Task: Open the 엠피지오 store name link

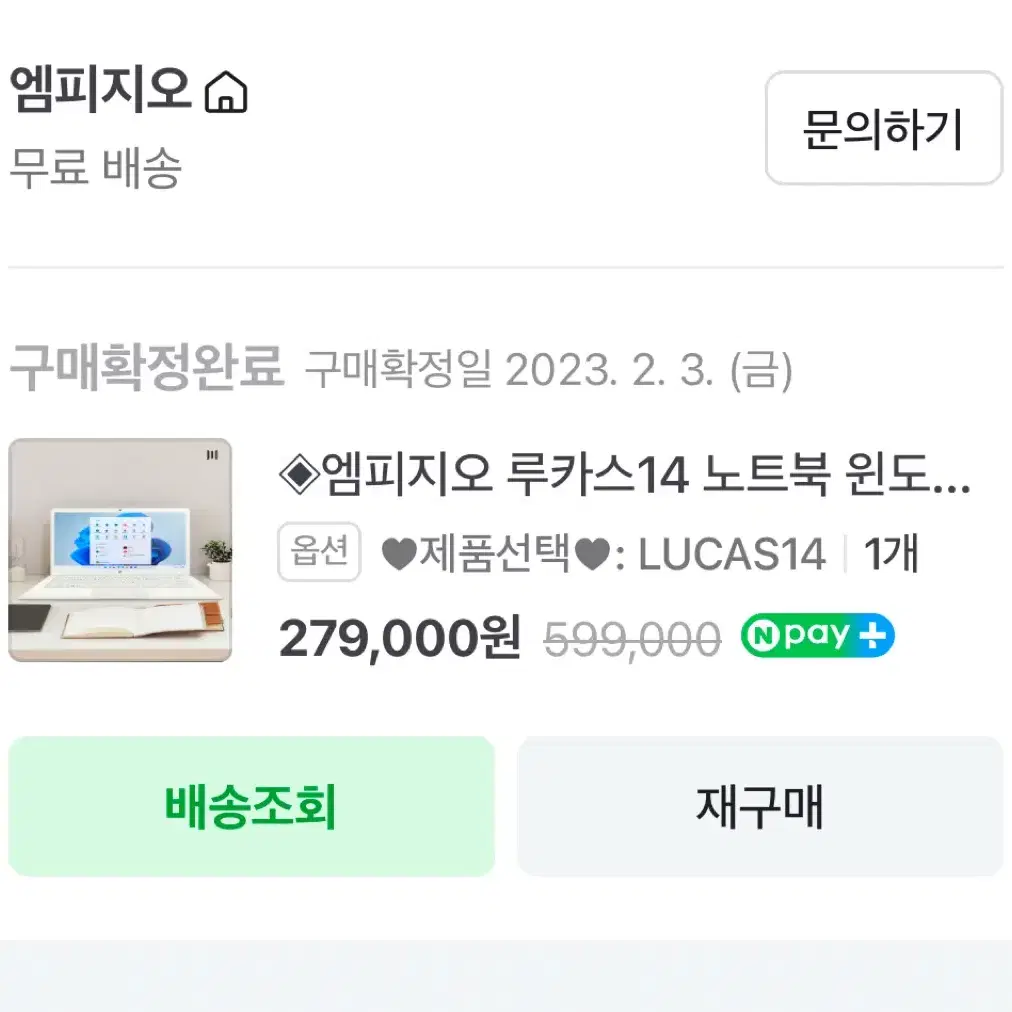Action: pos(101,90)
